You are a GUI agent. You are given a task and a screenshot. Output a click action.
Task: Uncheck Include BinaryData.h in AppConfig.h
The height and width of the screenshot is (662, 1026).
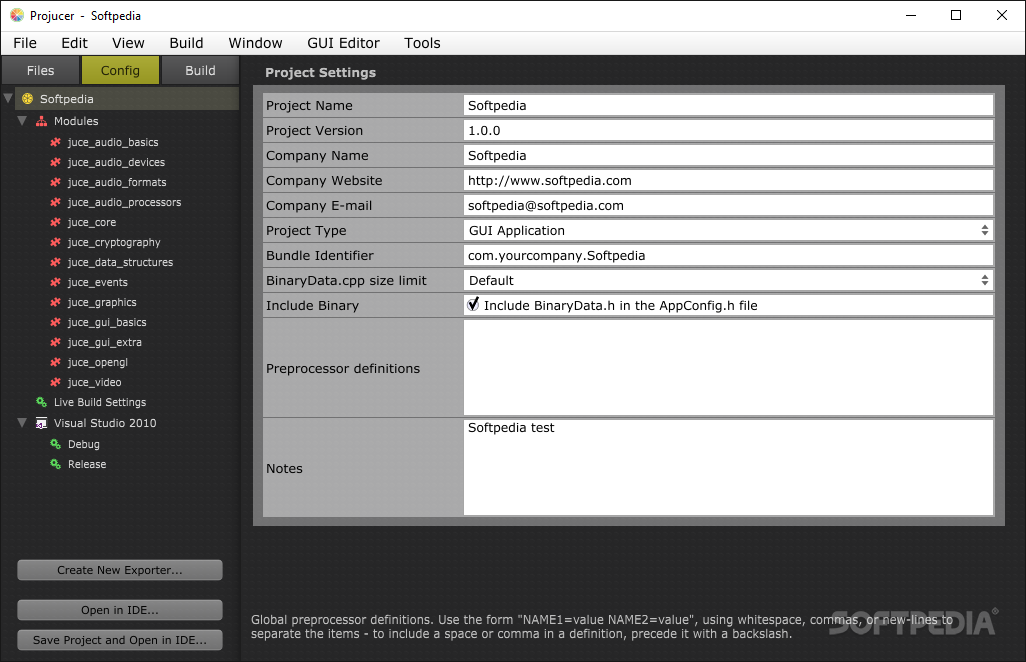pyautogui.click(x=473, y=305)
